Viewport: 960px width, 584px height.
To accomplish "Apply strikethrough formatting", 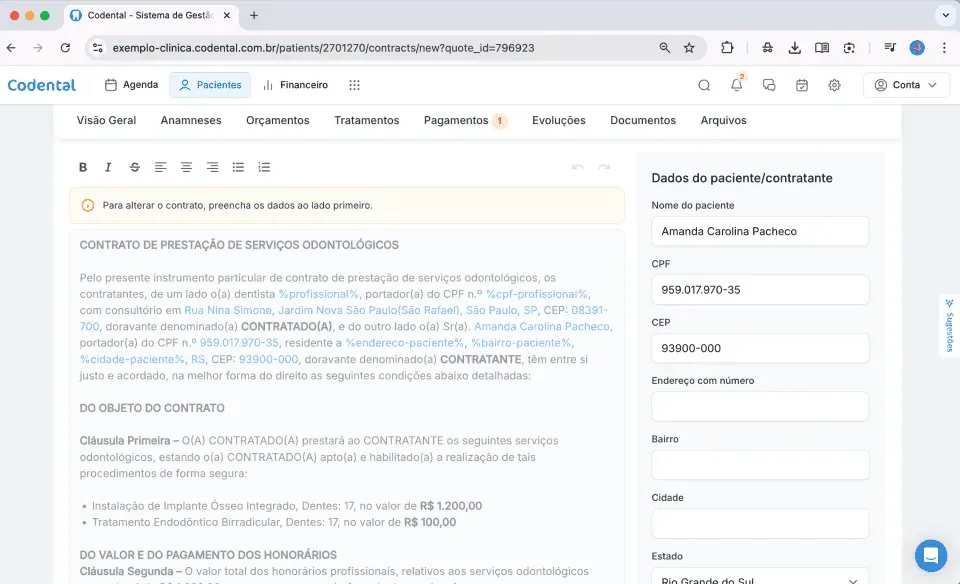I will (x=135, y=167).
